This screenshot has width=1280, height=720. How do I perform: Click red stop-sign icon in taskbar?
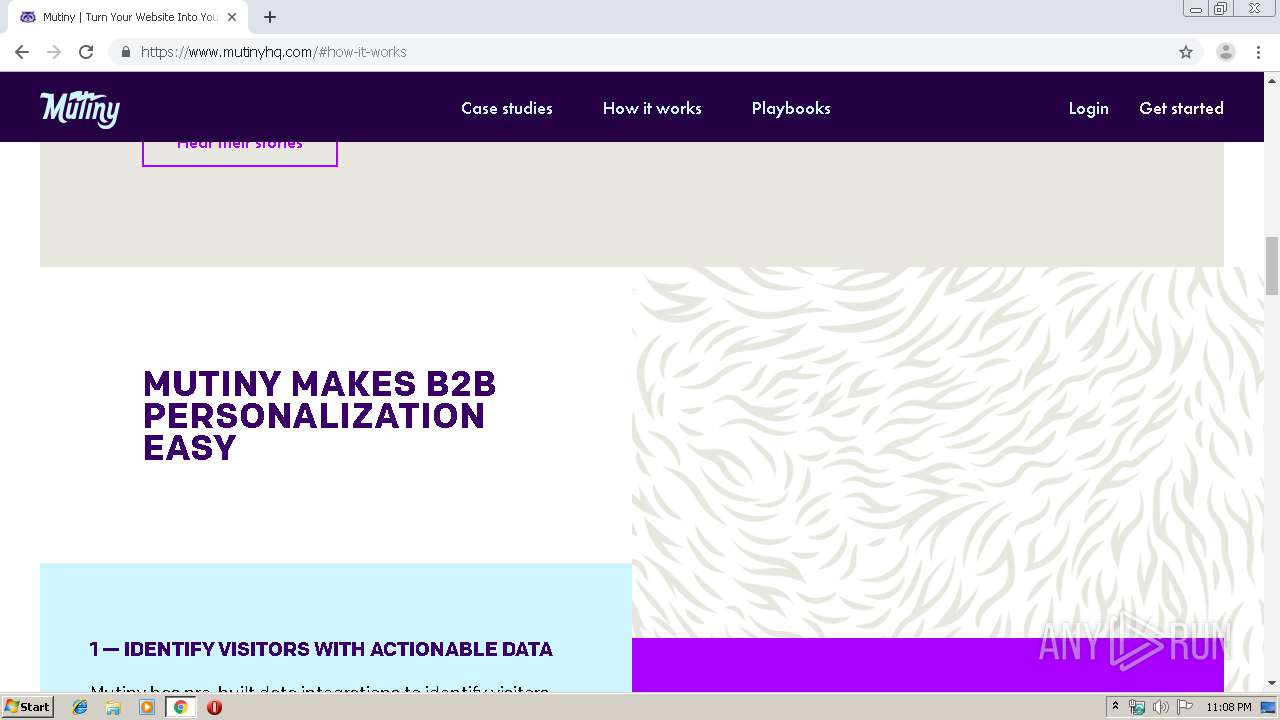click(214, 707)
